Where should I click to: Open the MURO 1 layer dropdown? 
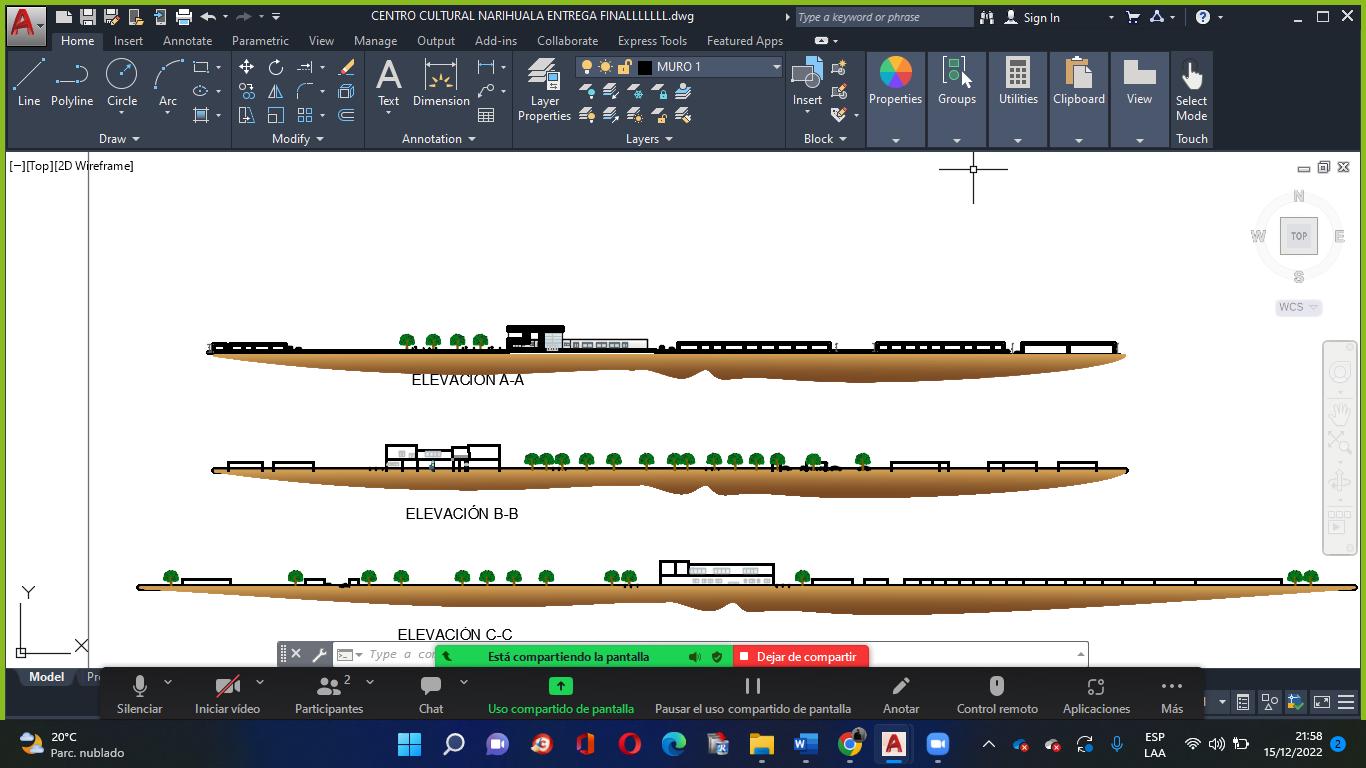click(776, 67)
